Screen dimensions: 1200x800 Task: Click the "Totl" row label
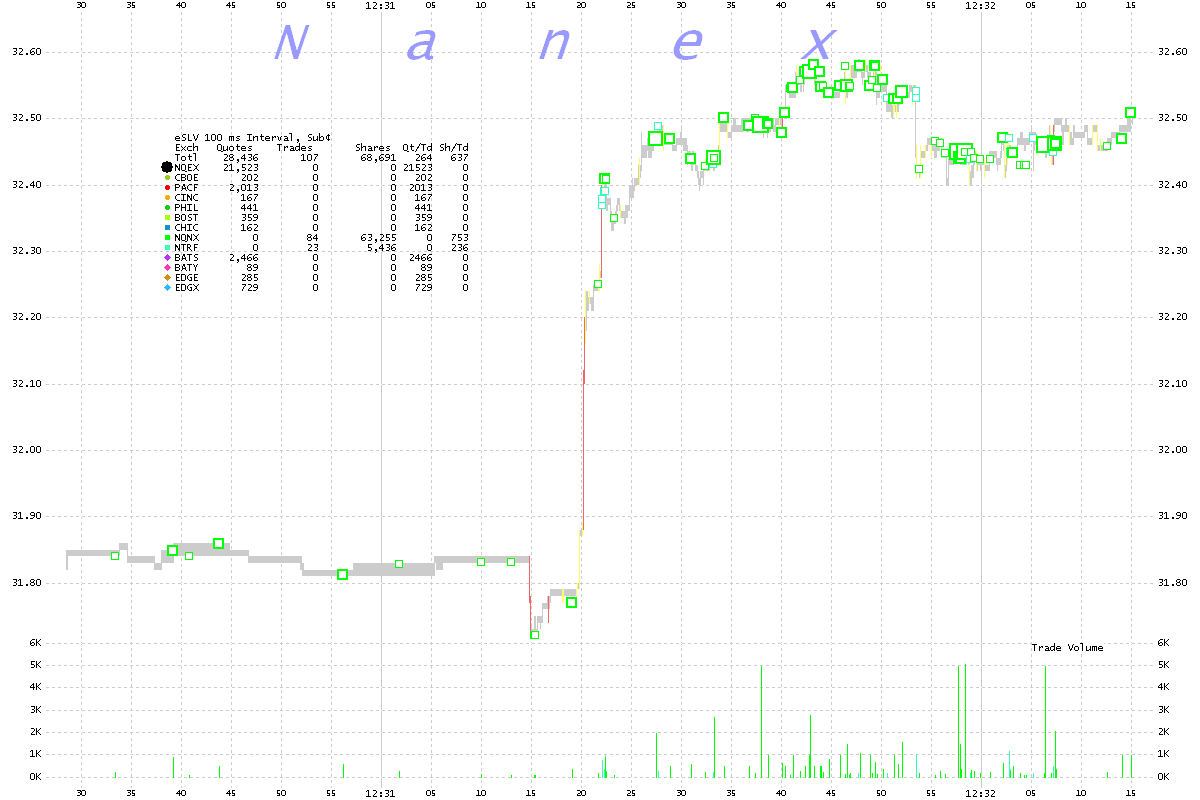coord(187,158)
